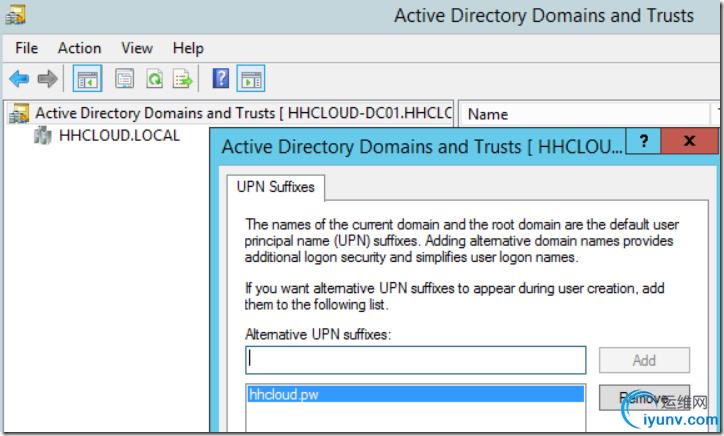
Task: Toggle Show/Hide Action Pane icon
Action: coord(251,79)
